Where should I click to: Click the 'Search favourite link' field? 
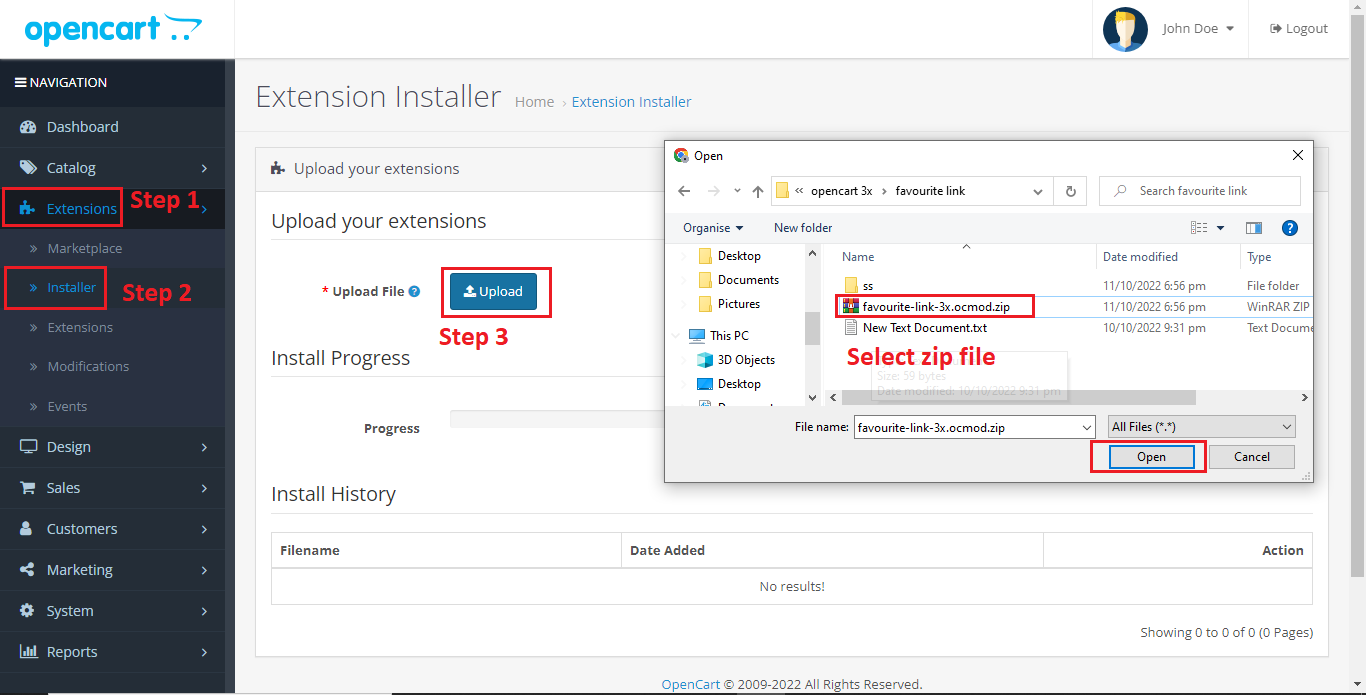1200,191
